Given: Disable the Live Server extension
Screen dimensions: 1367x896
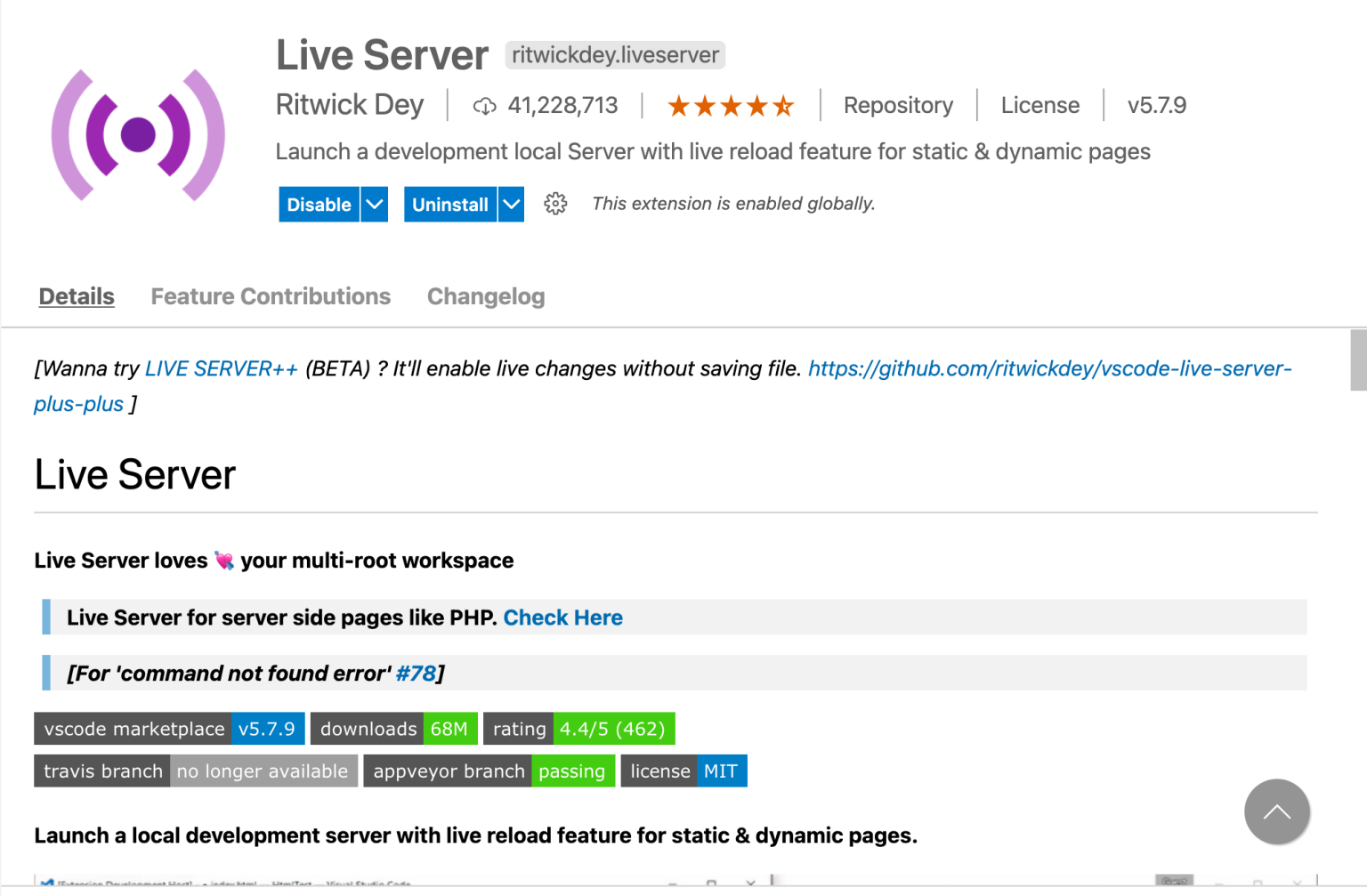Looking at the screenshot, I should [x=319, y=204].
